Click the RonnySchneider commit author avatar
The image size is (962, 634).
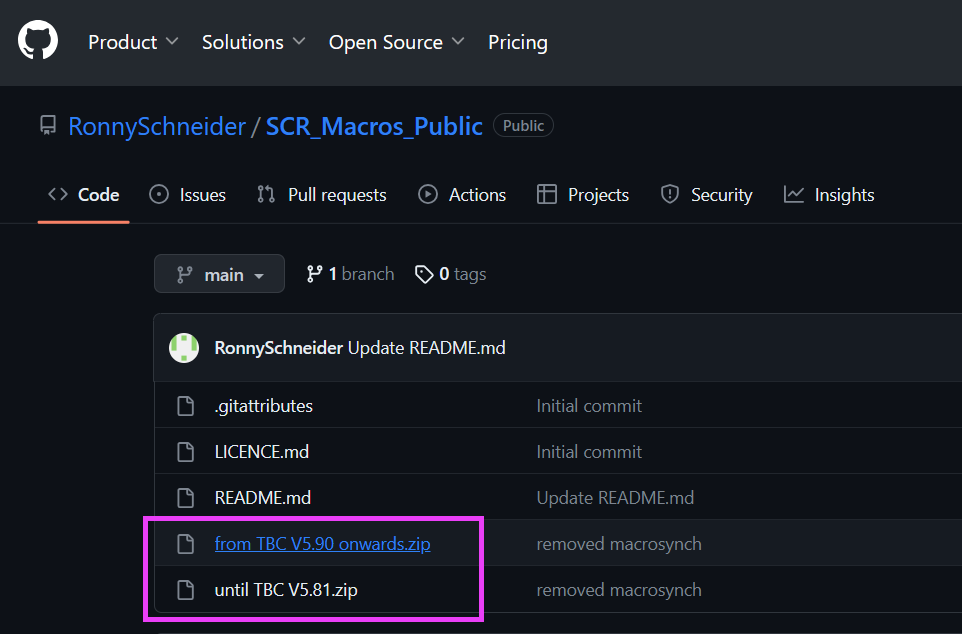tap(184, 348)
